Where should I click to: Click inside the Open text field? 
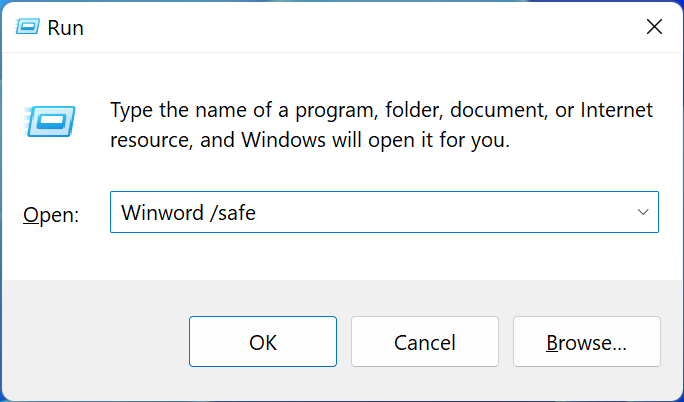click(384, 212)
